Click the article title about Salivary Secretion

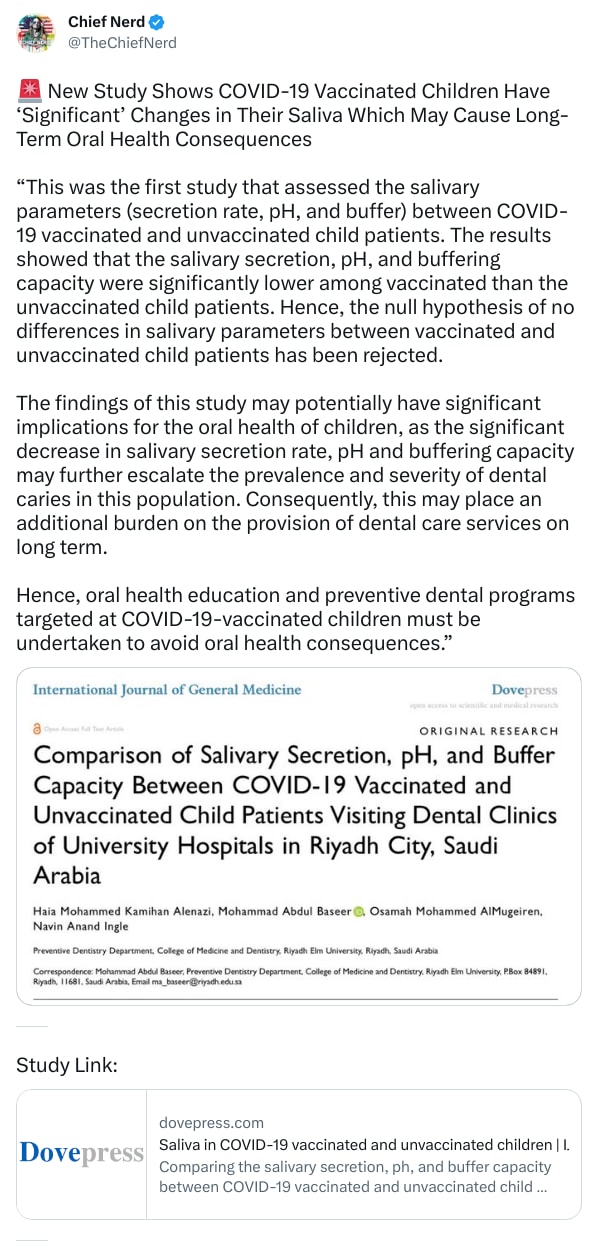click(295, 815)
